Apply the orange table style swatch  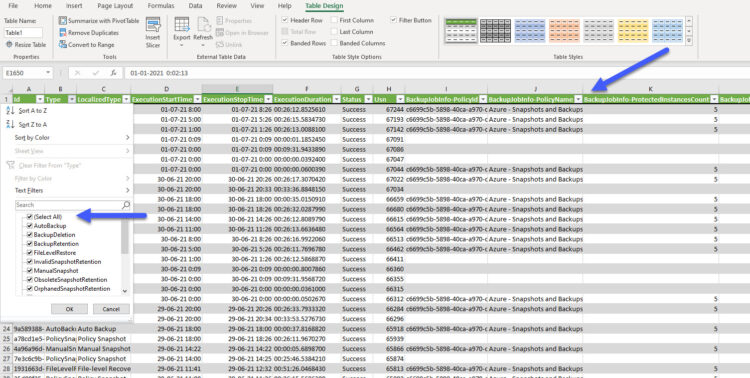564,31
